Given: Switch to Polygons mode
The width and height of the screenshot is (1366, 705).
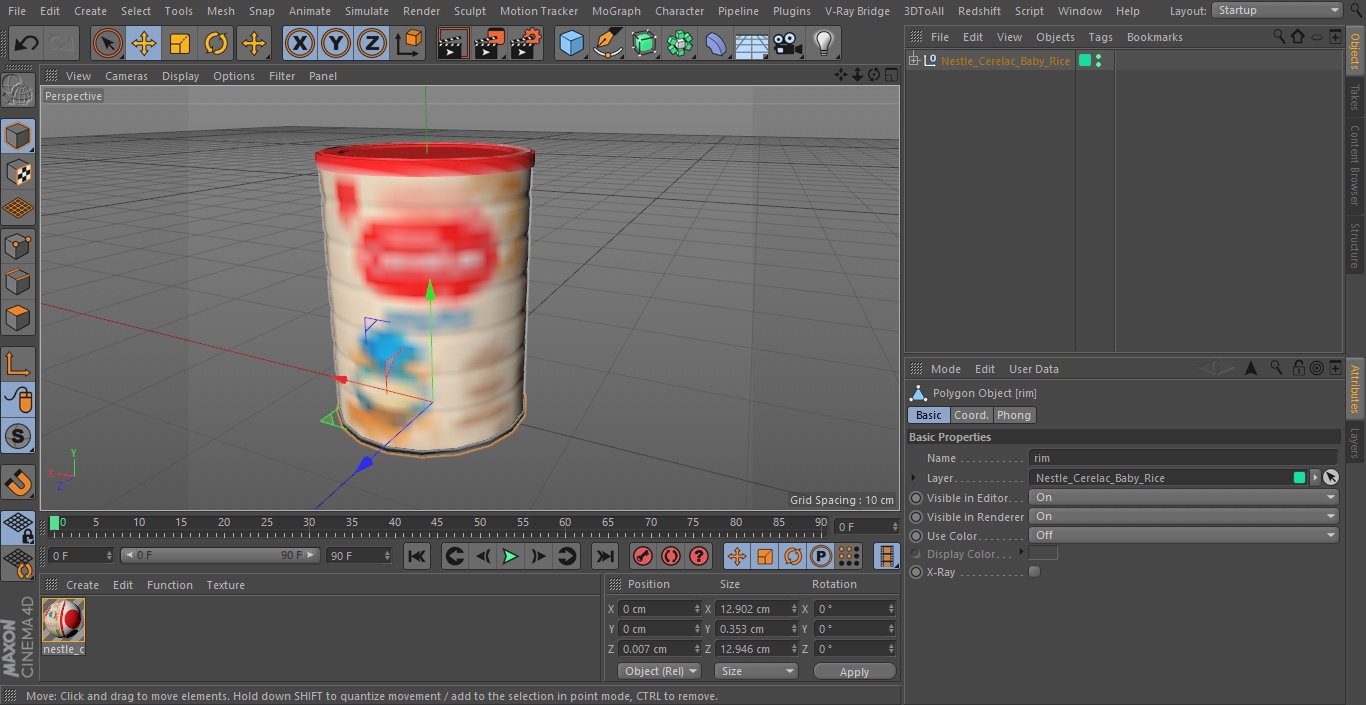Looking at the screenshot, I should point(18,320).
